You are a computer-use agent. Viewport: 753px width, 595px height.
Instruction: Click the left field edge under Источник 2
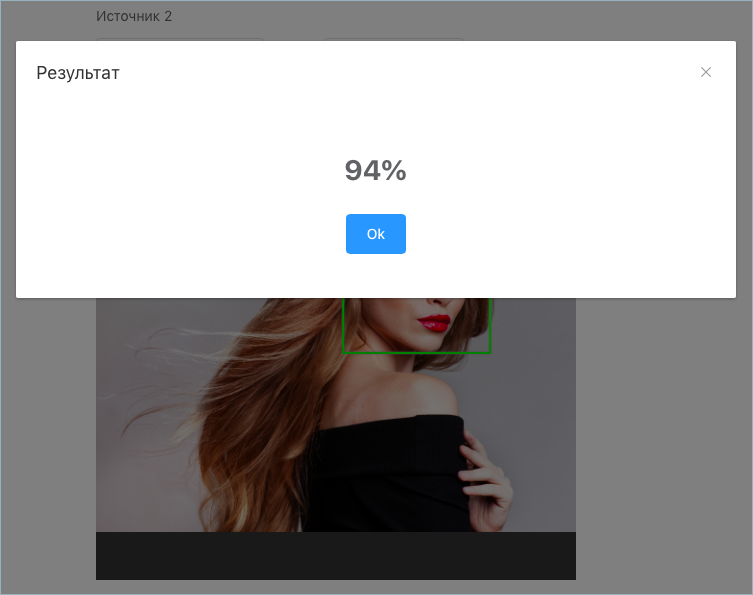tap(180, 39)
